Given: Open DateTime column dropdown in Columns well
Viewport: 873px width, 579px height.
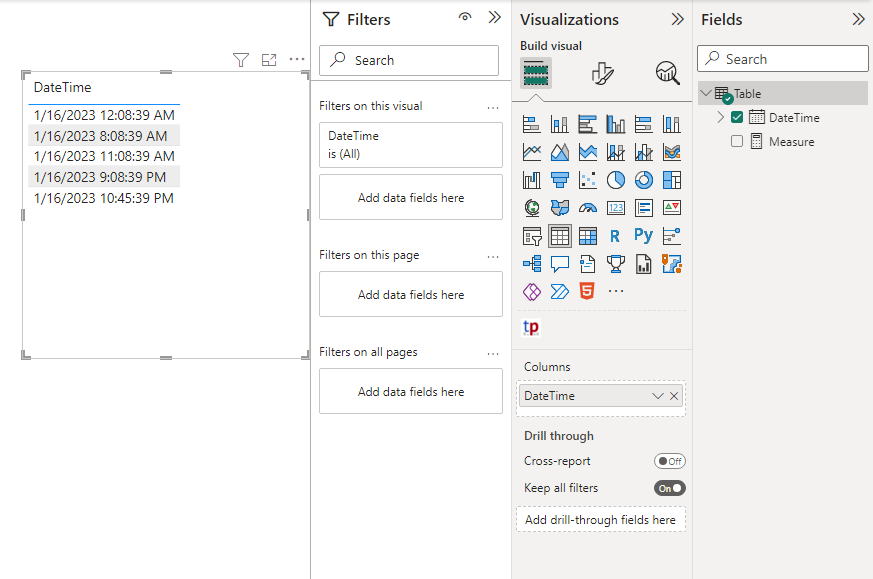Looking at the screenshot, I should point(658,396).
